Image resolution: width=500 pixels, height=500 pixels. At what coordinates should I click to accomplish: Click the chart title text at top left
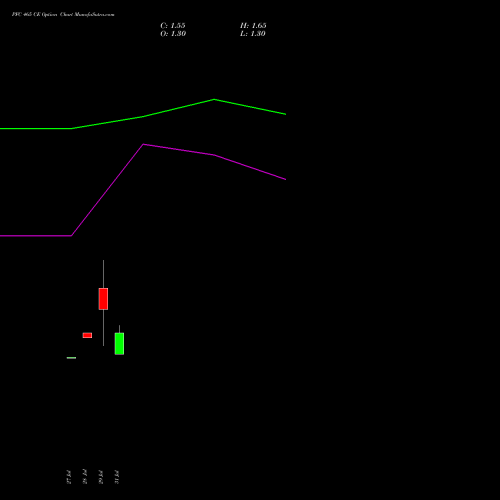(x=63, y=15)
